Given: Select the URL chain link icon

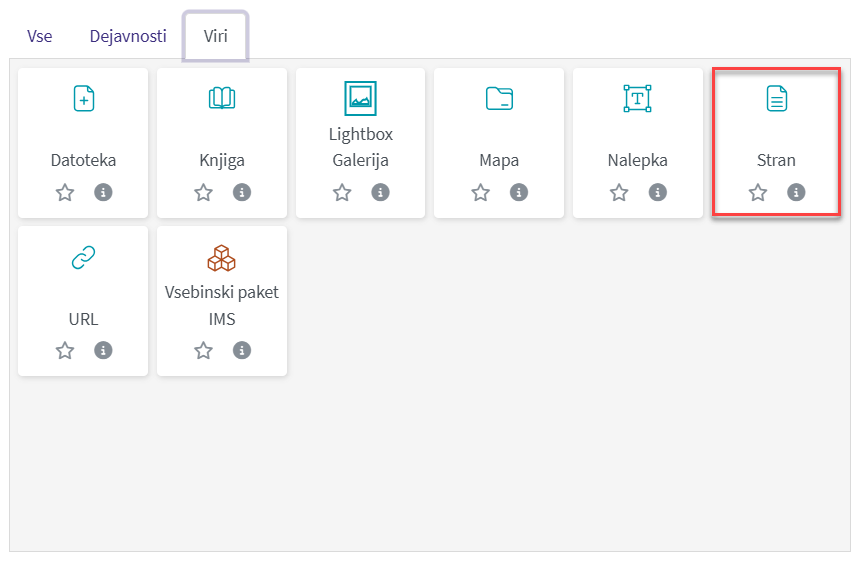Looking at the screenshot, I should tap(83, 258).
